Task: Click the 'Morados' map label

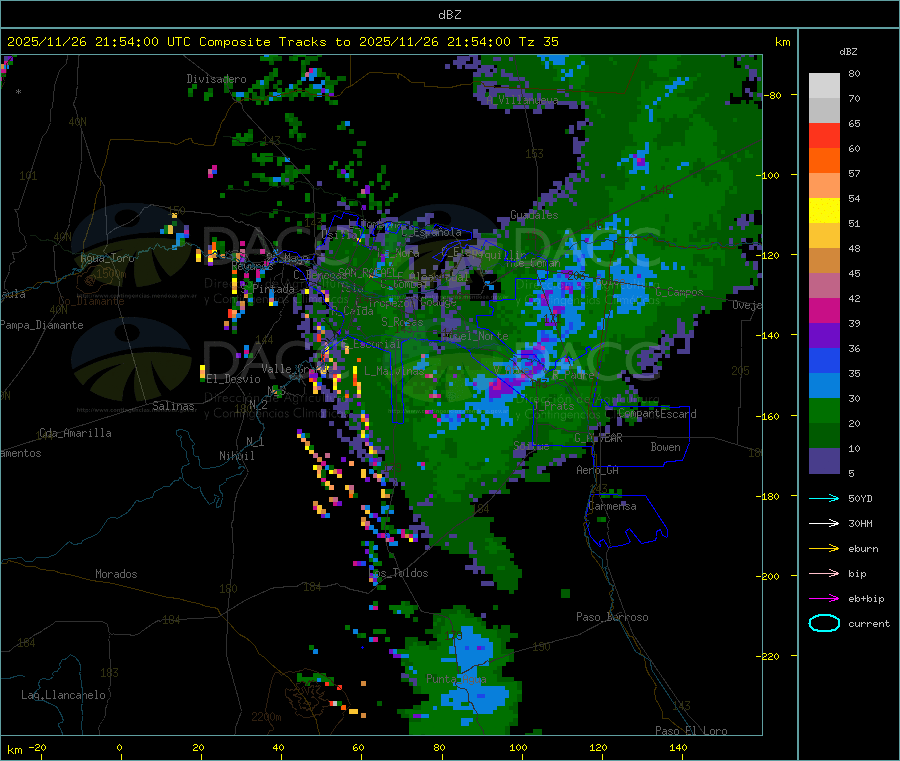Action: (116, 574)
